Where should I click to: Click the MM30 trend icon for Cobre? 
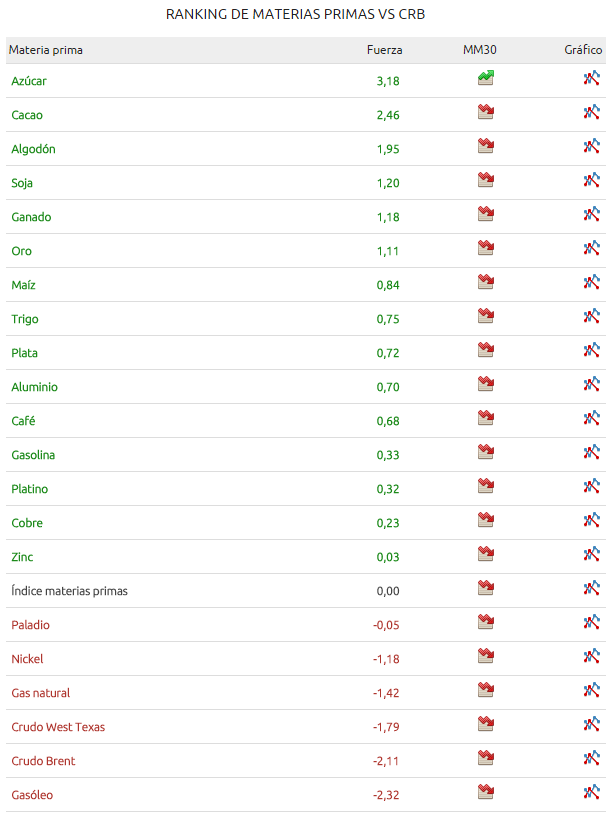pyautogui.click(x=486, y=520)
